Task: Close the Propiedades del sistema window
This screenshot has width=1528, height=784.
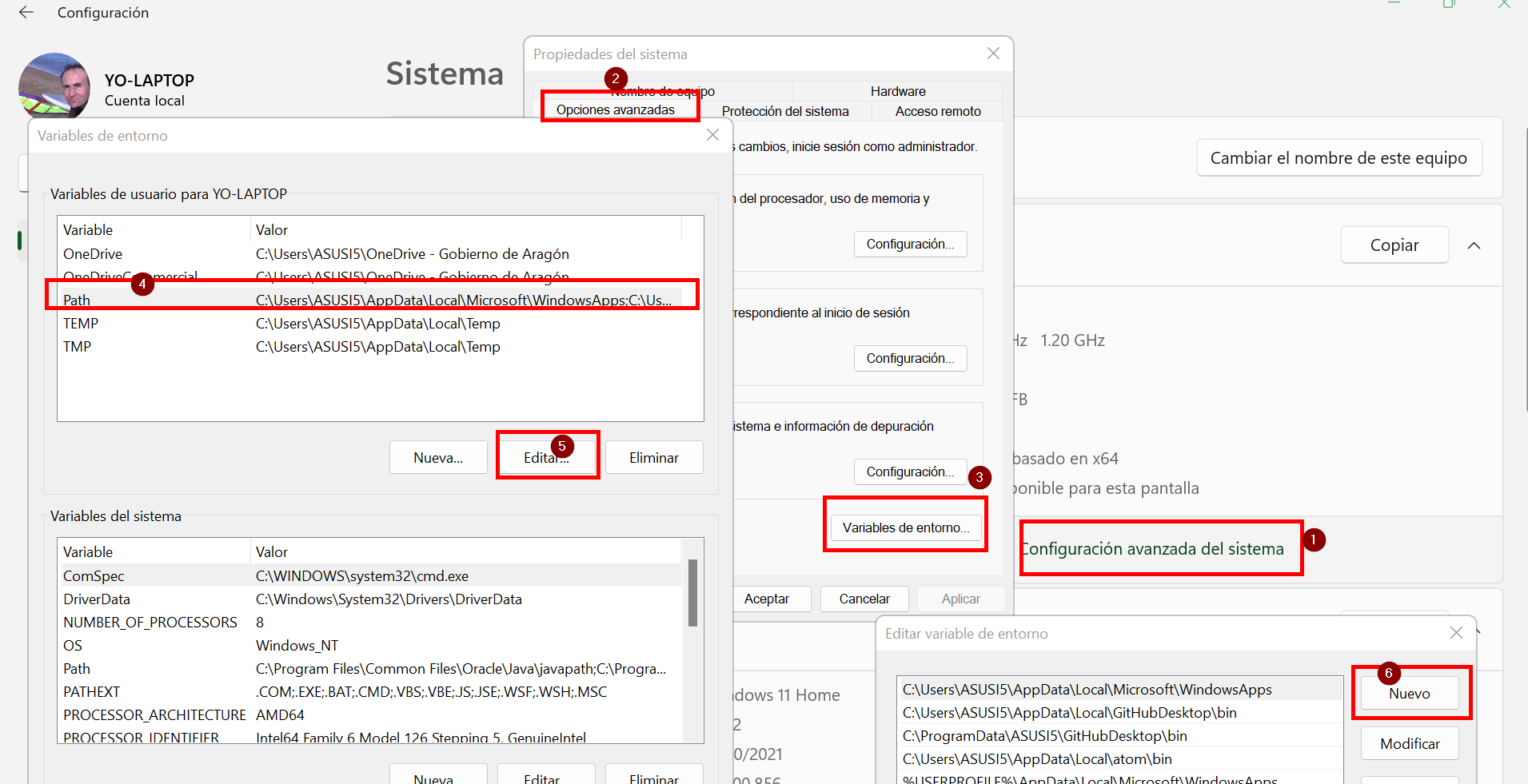Action: [x=993, y=54]
